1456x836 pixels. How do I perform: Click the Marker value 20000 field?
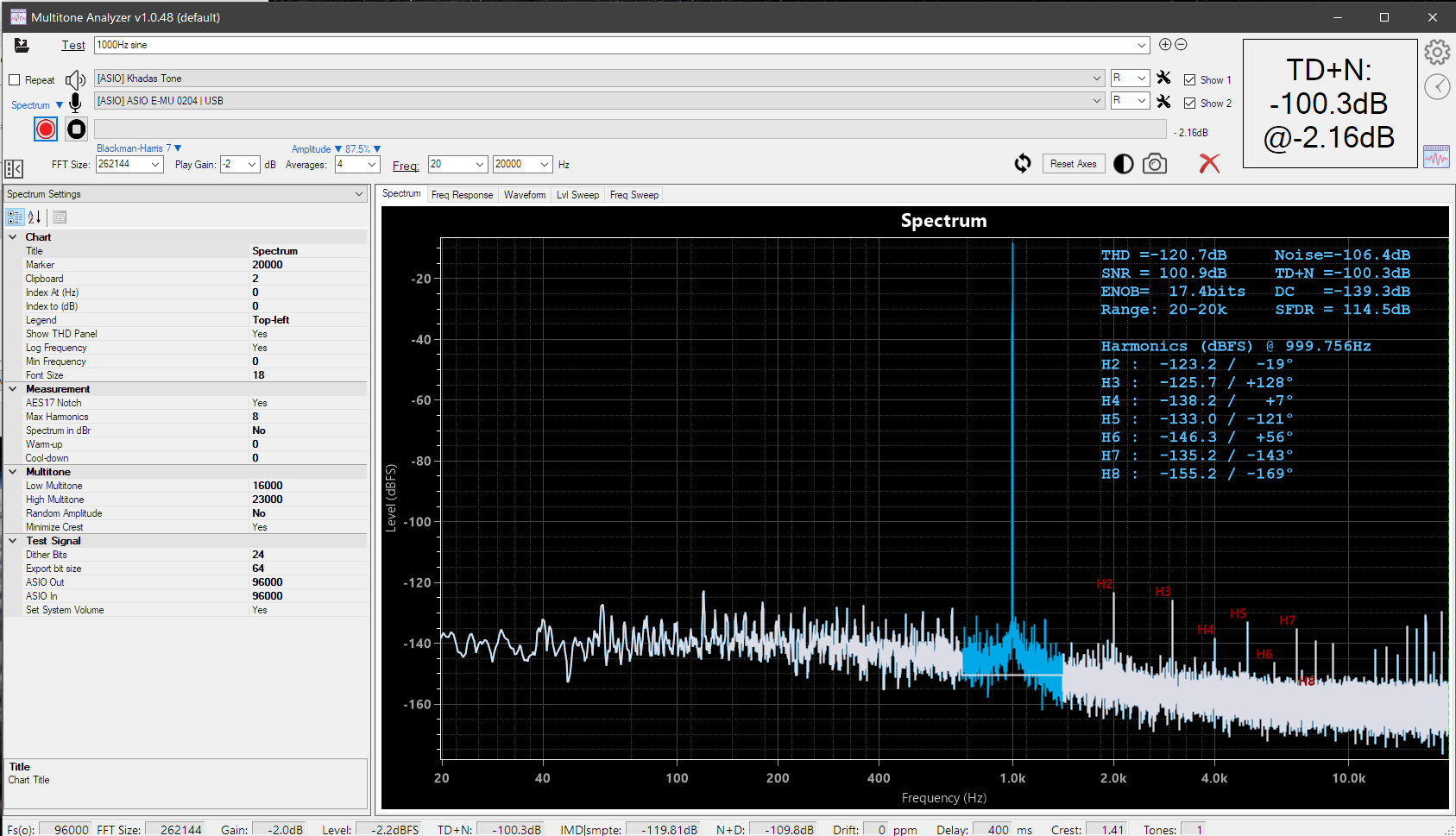coord(308,265)
